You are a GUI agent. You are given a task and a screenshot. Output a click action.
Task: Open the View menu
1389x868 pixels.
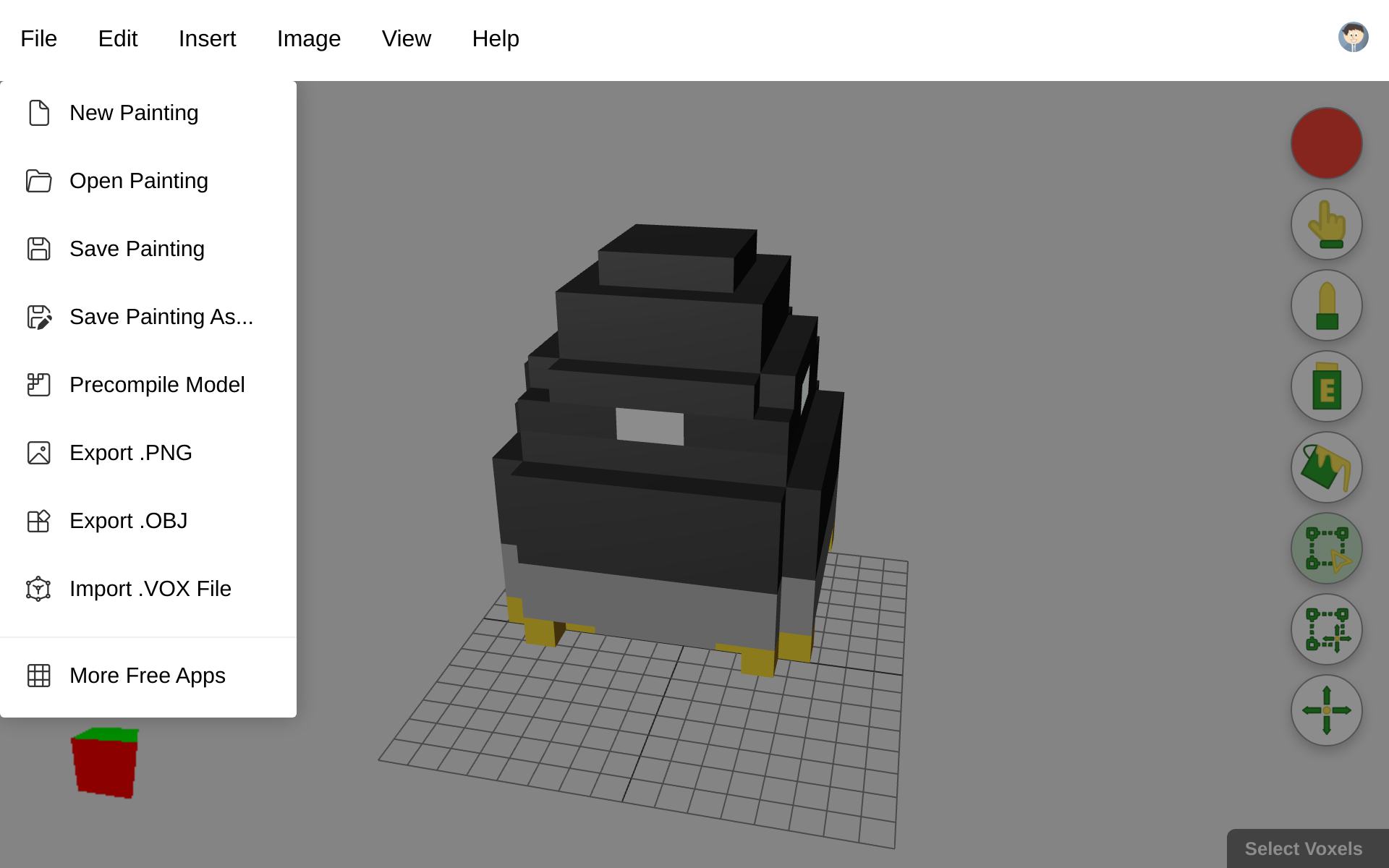tap(407, 38)
